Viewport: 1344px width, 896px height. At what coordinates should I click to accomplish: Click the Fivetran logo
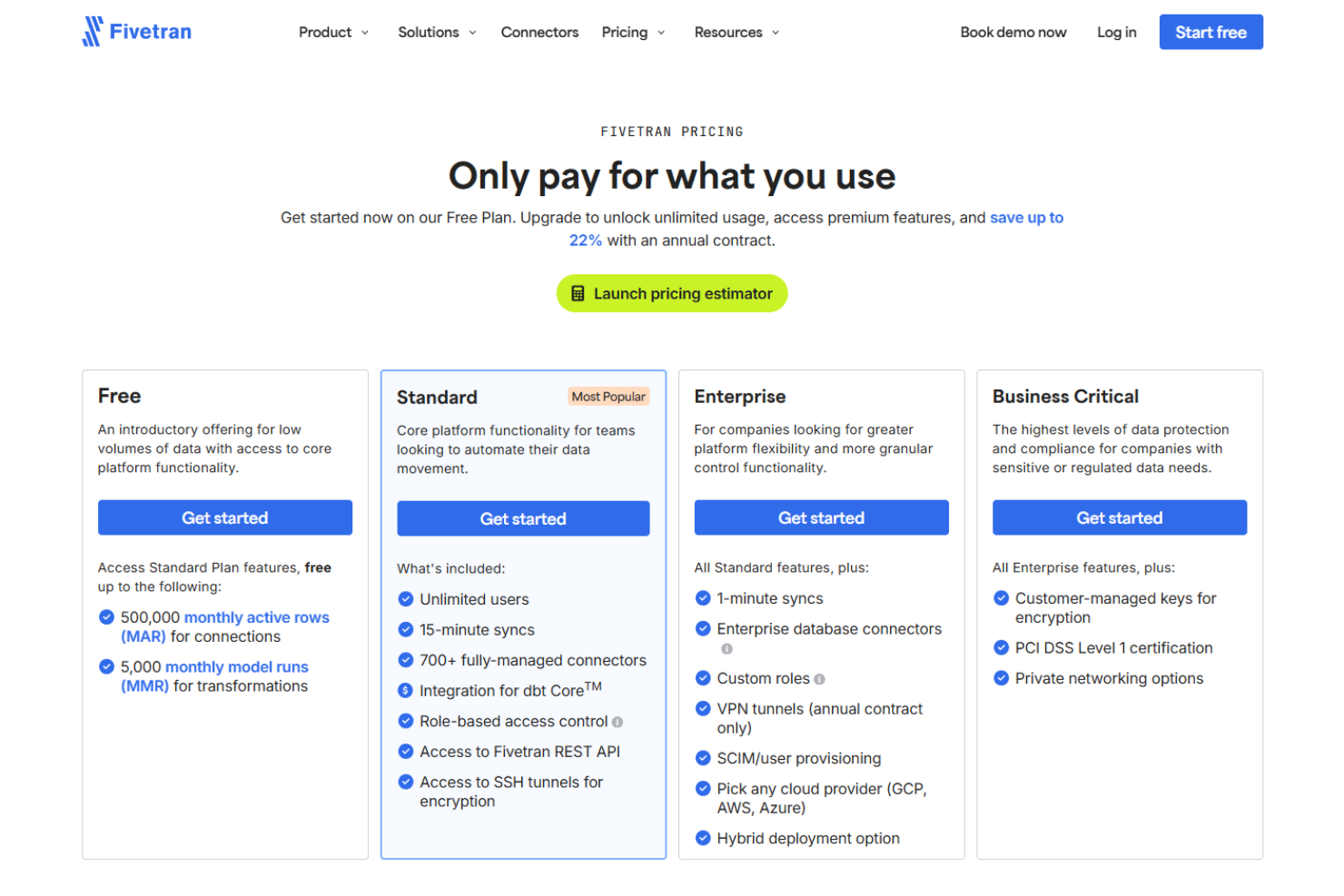[137, 32]
